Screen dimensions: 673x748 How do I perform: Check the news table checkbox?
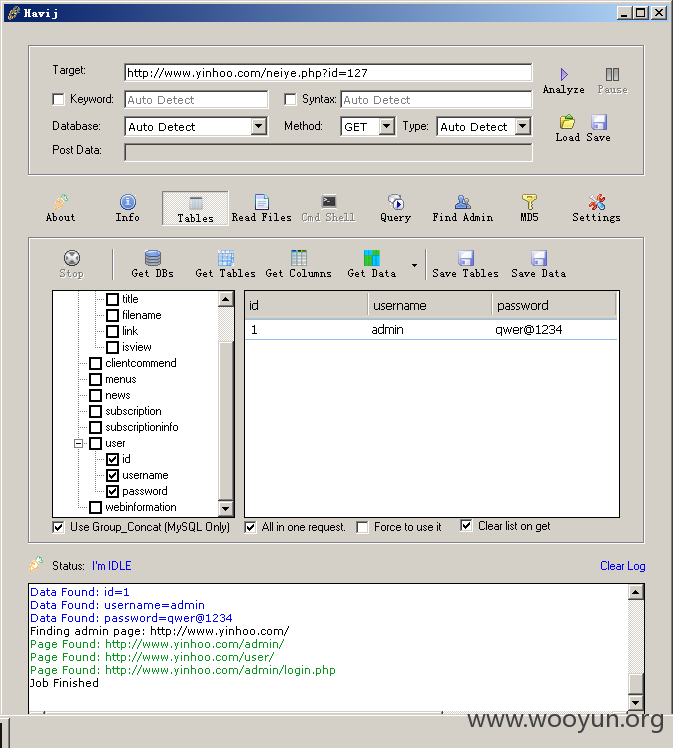click(x=95, y=395)
